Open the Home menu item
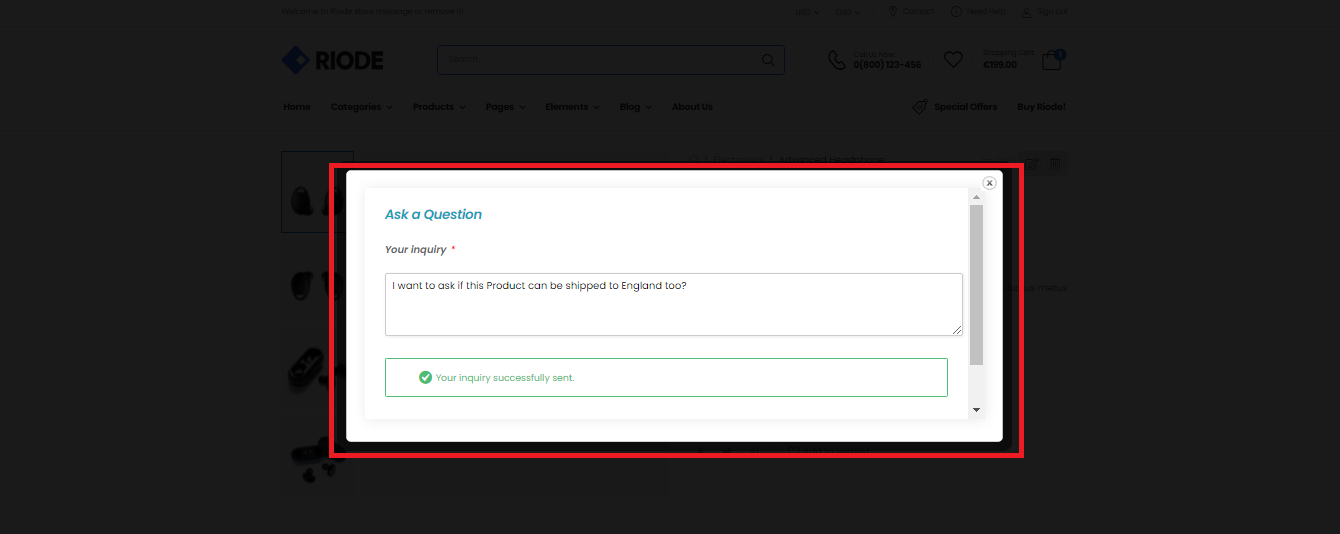Image resolution: width=1340 pixels, height=534 pixels. coord(297,107)
